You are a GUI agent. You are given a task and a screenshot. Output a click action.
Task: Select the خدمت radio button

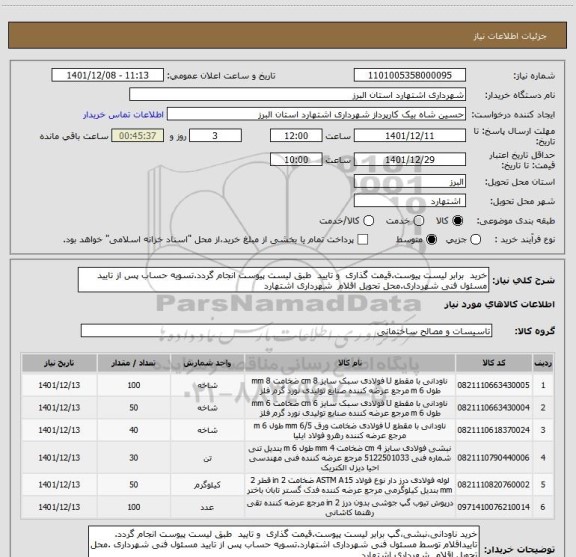pyautogui.click(x=419, y=220)
